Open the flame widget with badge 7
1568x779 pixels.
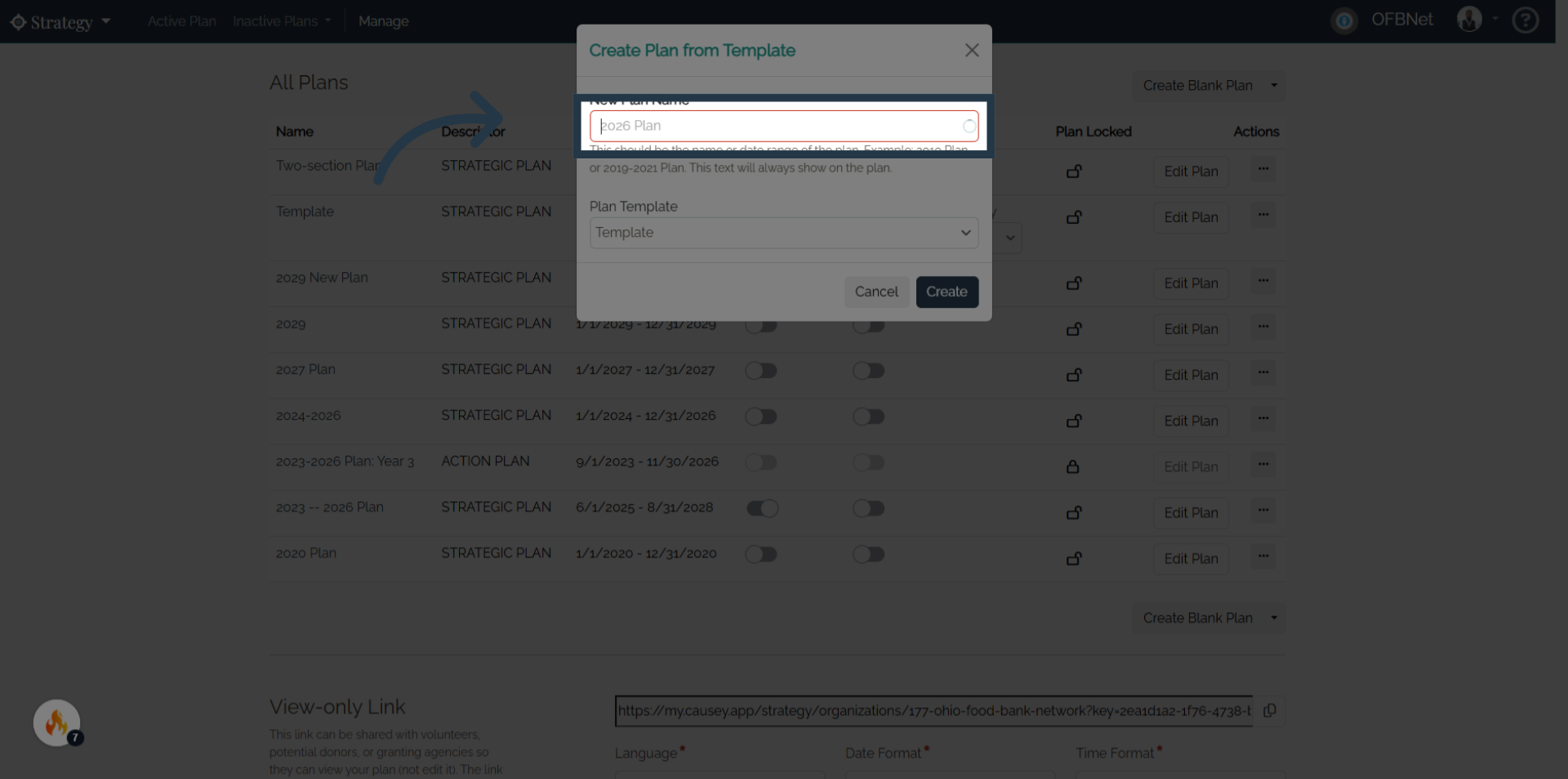point(57,723)
